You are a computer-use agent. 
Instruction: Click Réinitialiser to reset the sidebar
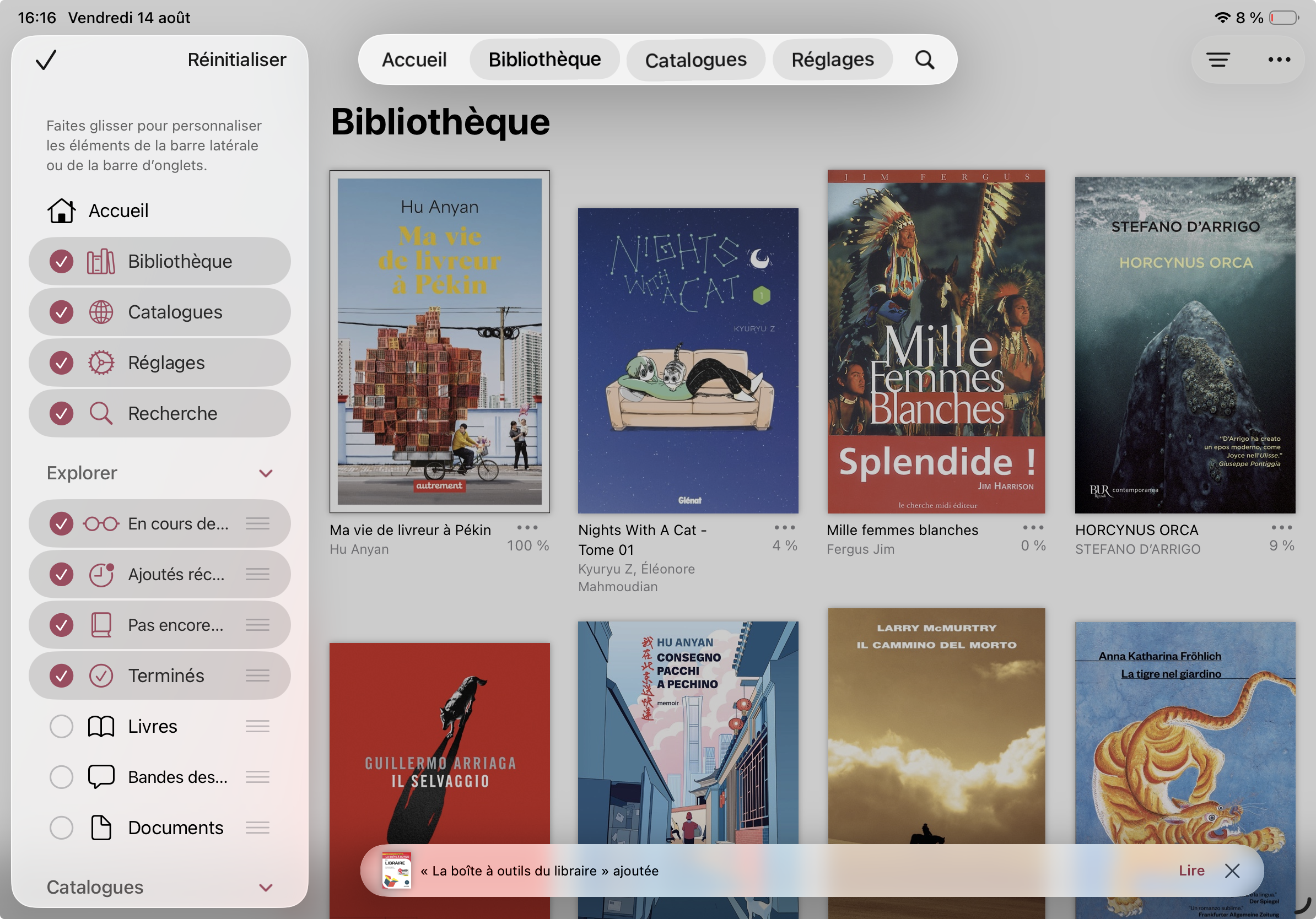coord(237,60)
